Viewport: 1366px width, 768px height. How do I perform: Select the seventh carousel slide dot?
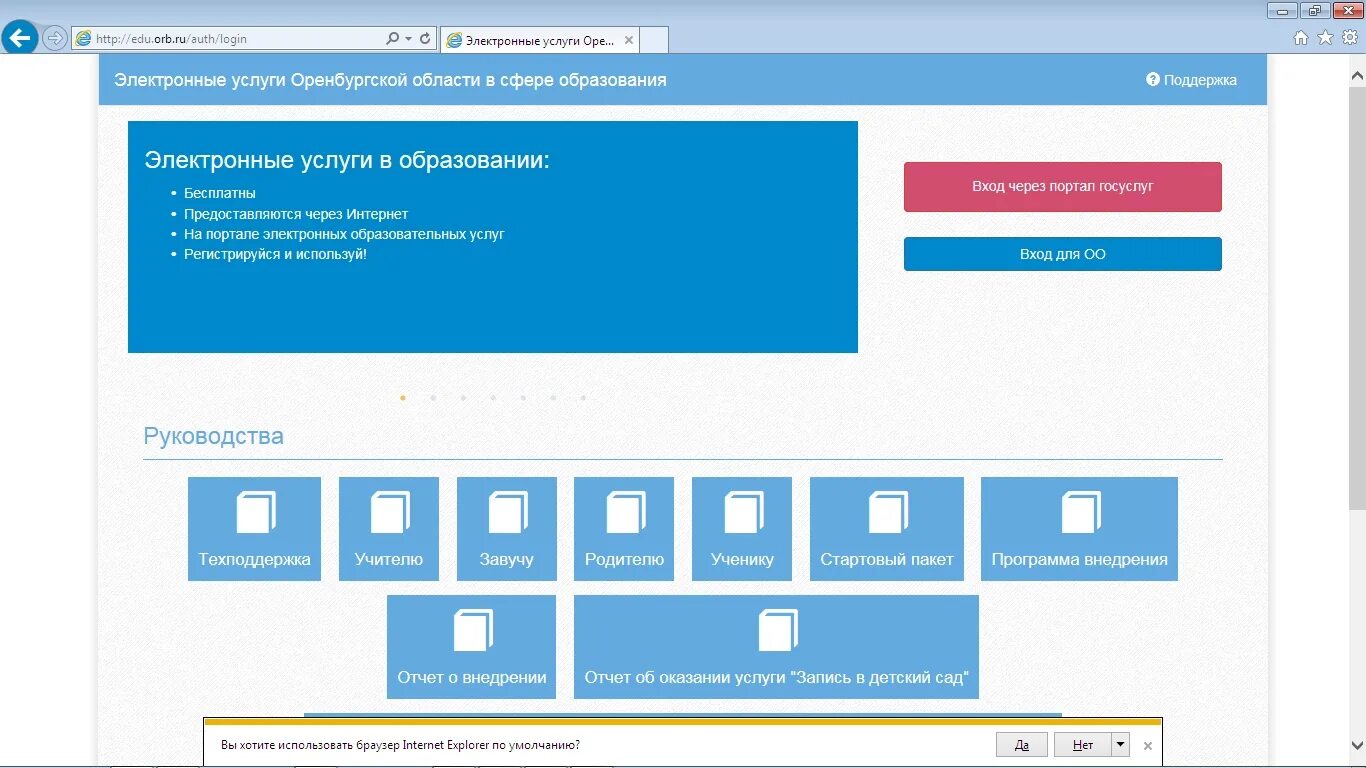[583, 398]
